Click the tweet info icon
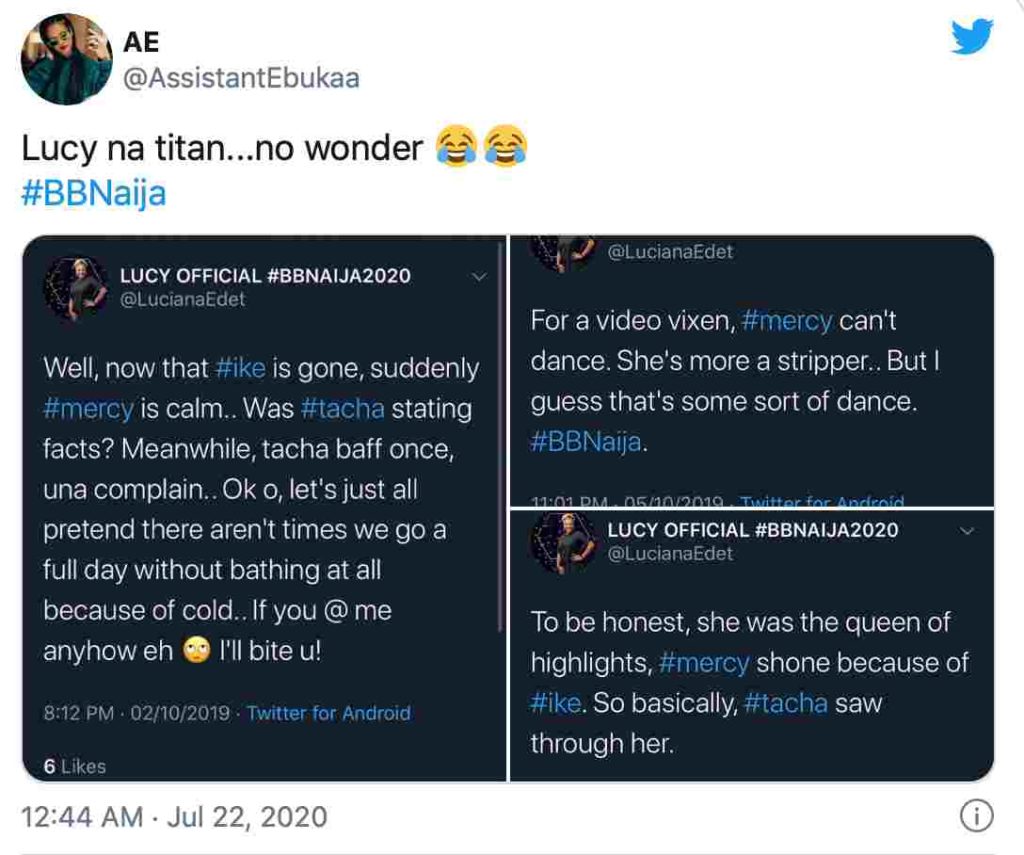The width and height of the screenshot is (1024, 855). (x=975, y=816)
